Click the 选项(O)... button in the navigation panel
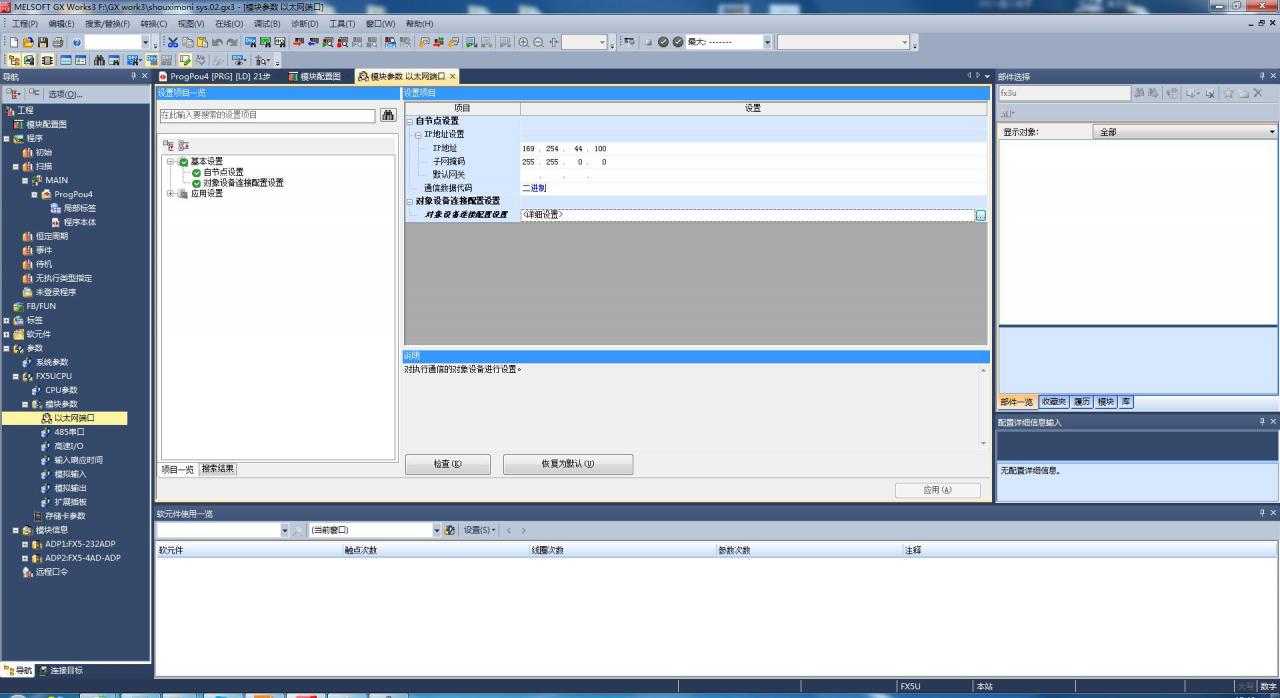Image resolution: width=1280 pixels, height=698 pixels. [66, 94]
